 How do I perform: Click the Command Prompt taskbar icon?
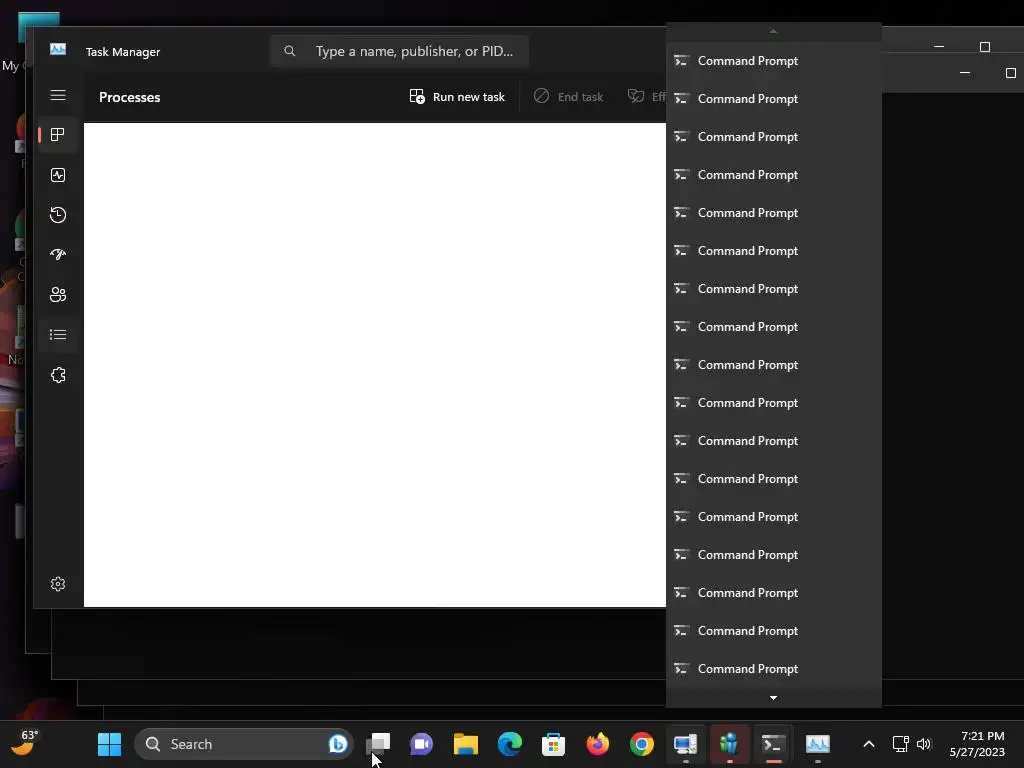click(x=773, y=744)
